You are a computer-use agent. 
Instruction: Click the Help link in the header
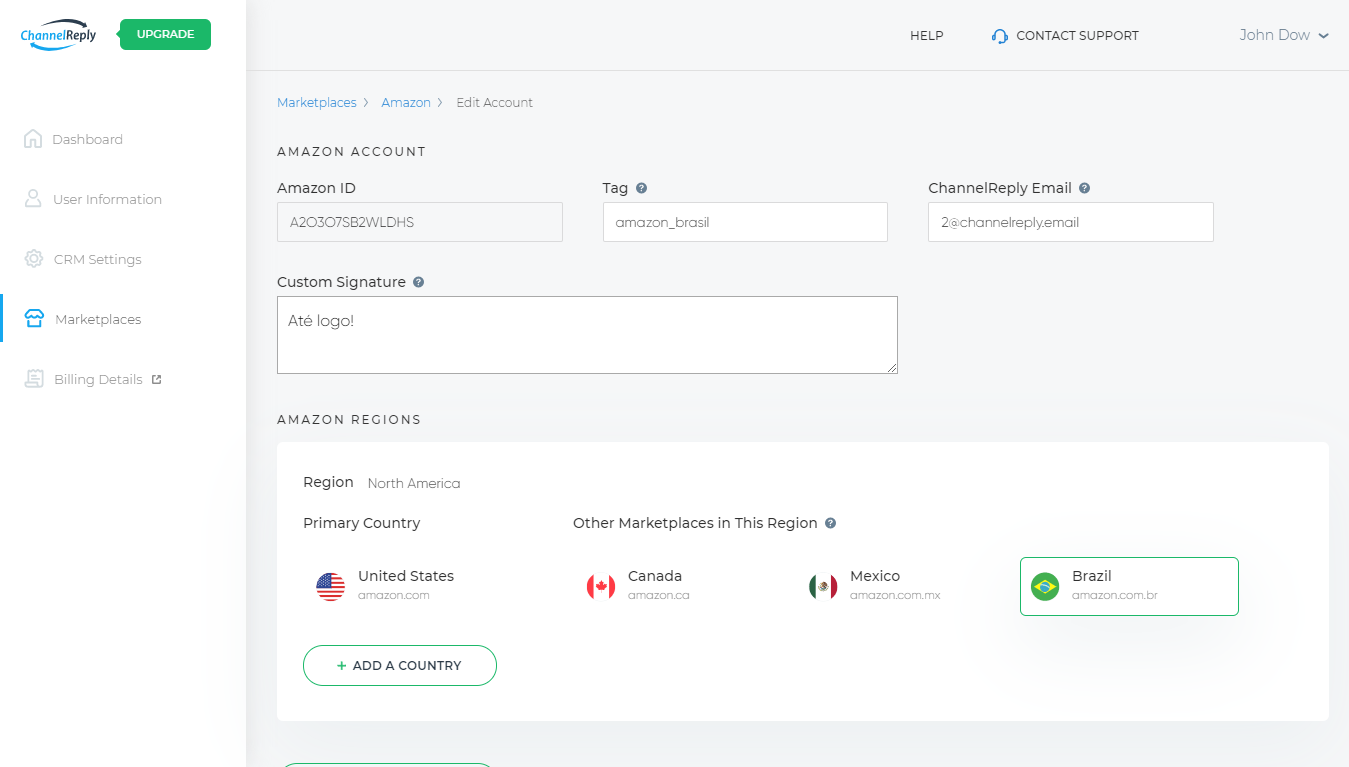click(x=926, y=35)
